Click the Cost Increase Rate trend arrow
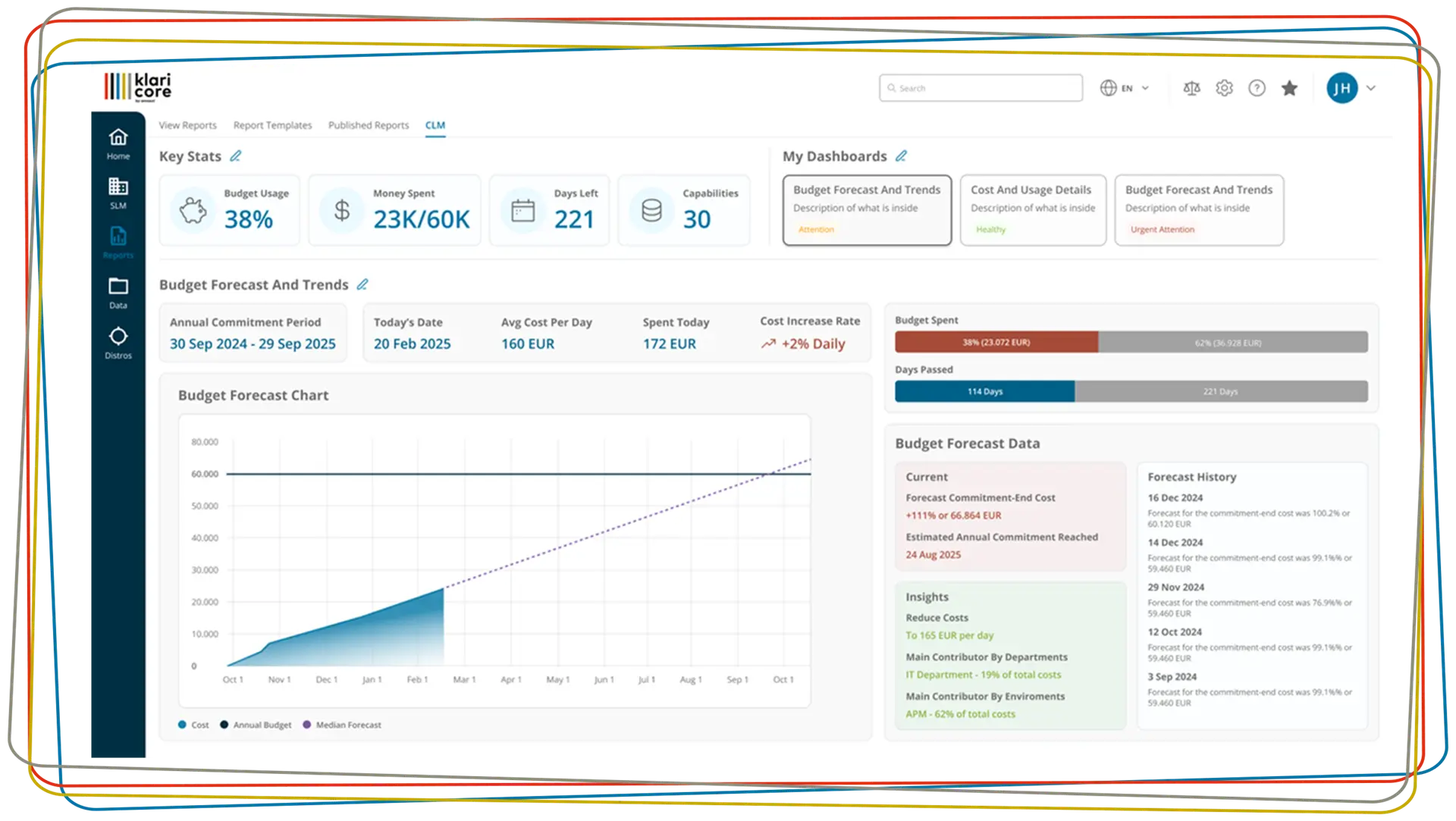The height and width of the screenshot is (821, 1456). click(x=768, y=343)
